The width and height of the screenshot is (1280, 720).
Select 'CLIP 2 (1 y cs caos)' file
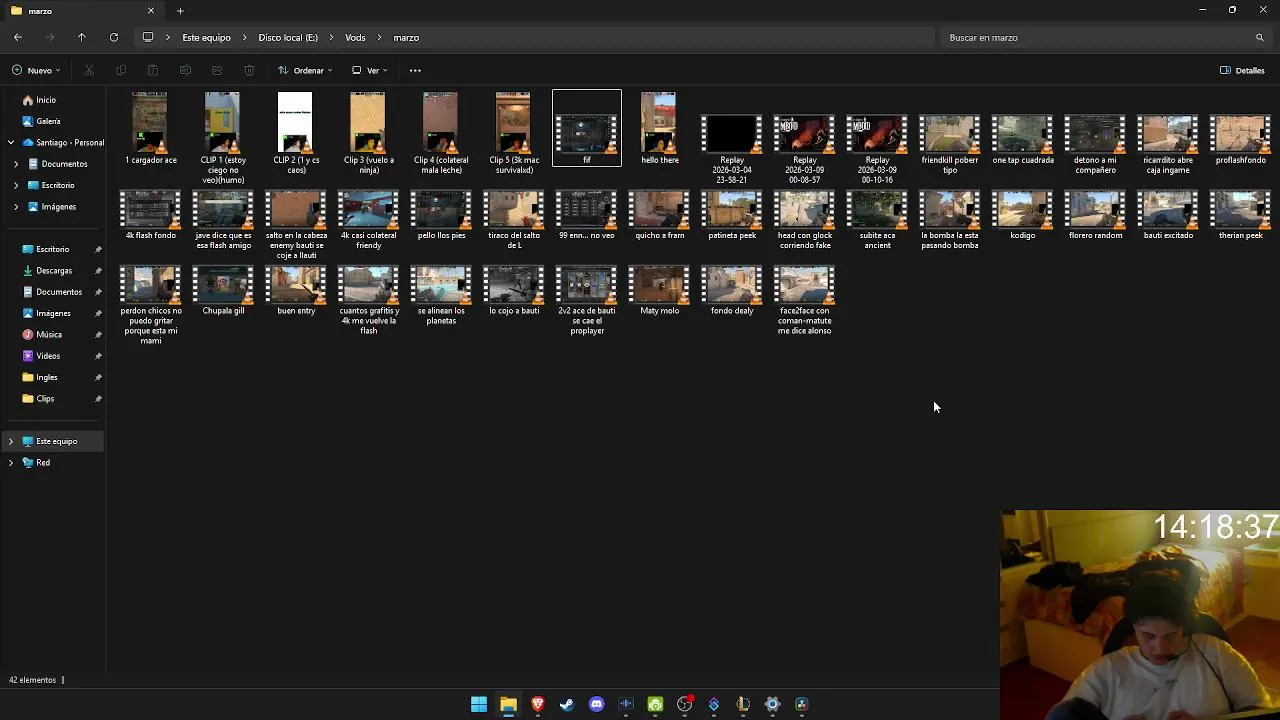tap(296, 135)
